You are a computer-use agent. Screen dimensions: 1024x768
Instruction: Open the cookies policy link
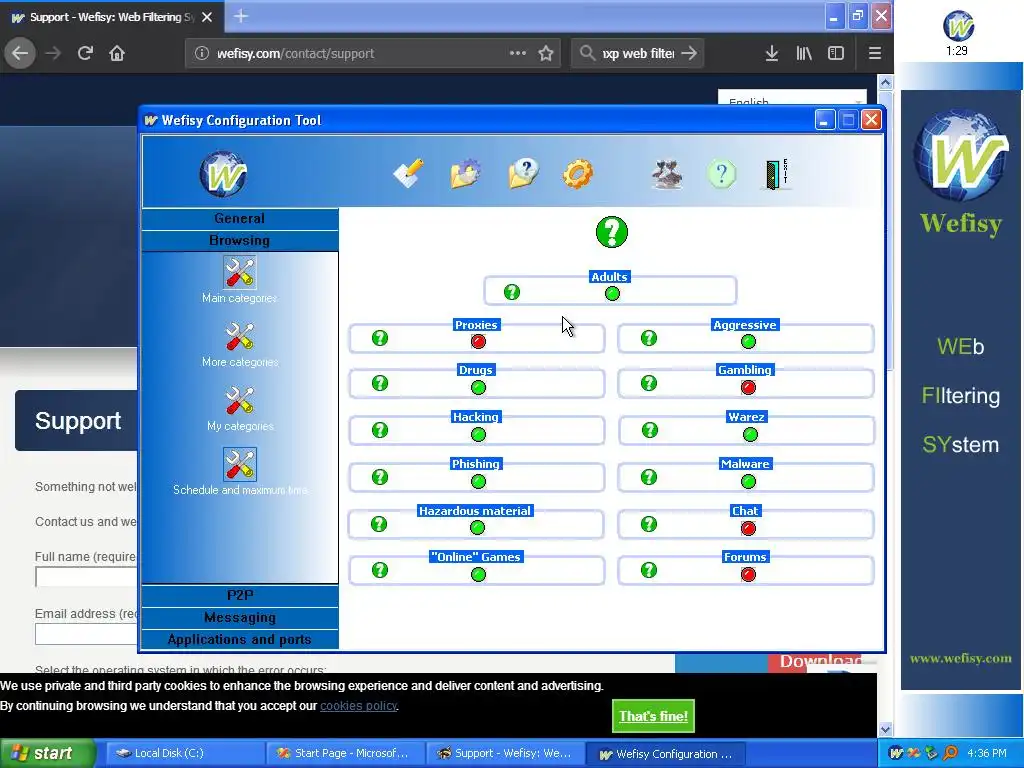point(359,706)
